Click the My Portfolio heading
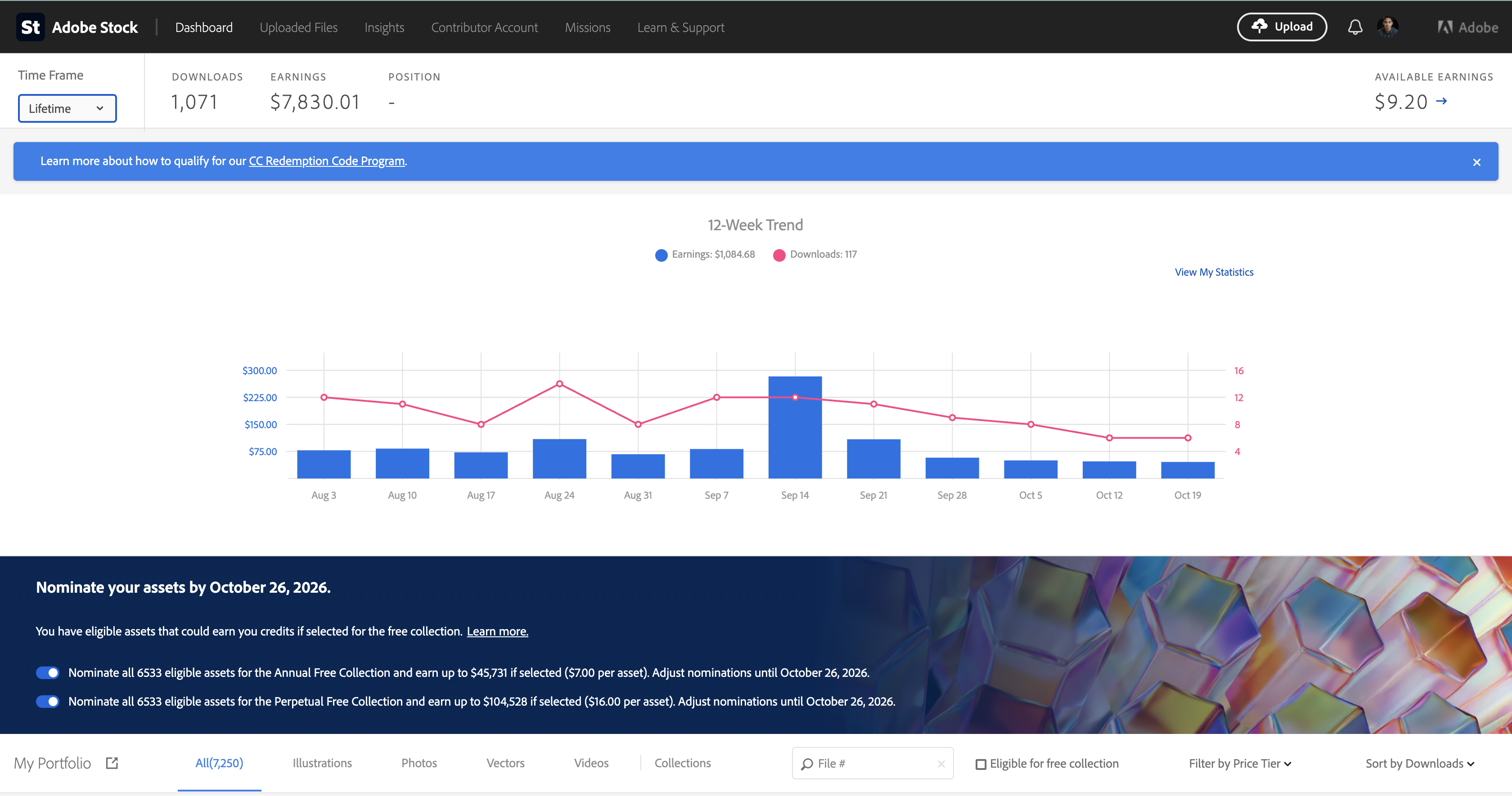 click(52, 763)
